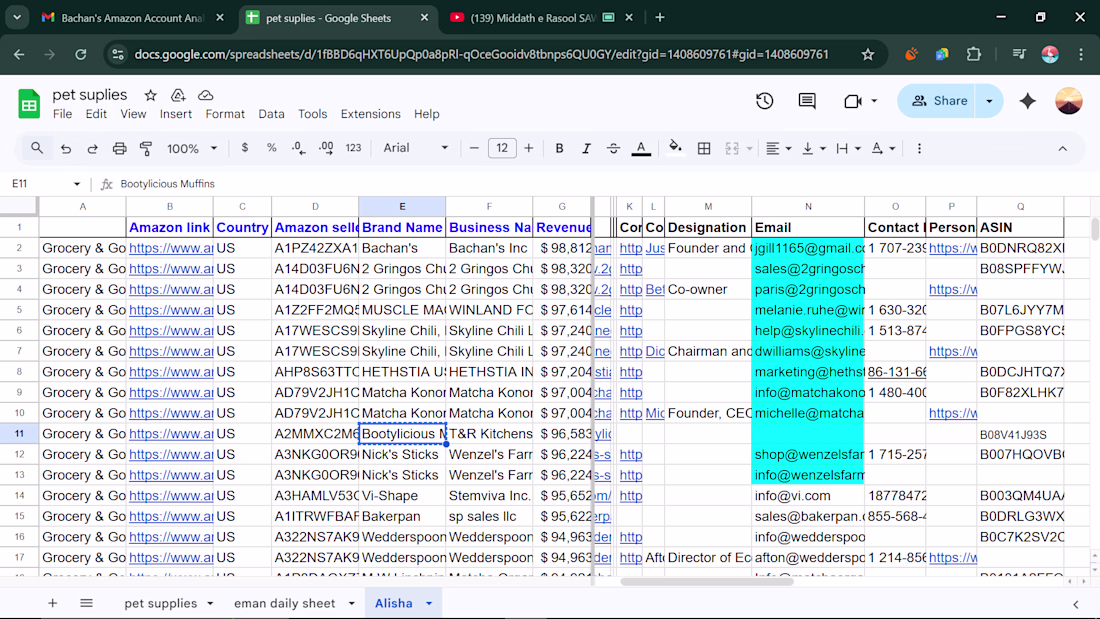Open the Help menu
Screen dimensions: 1100x619
click(426, 114)
